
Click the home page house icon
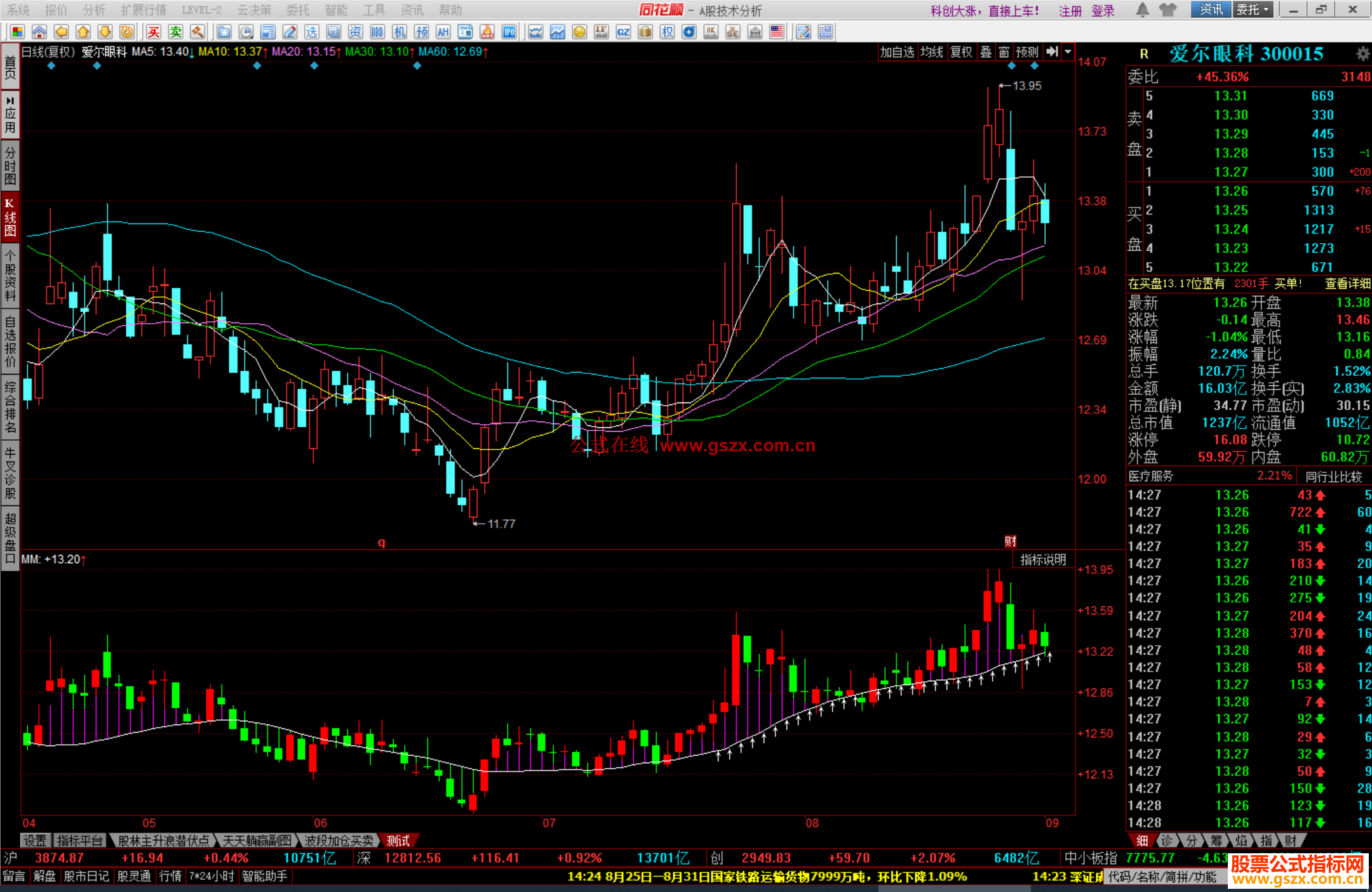click(39, 32)
